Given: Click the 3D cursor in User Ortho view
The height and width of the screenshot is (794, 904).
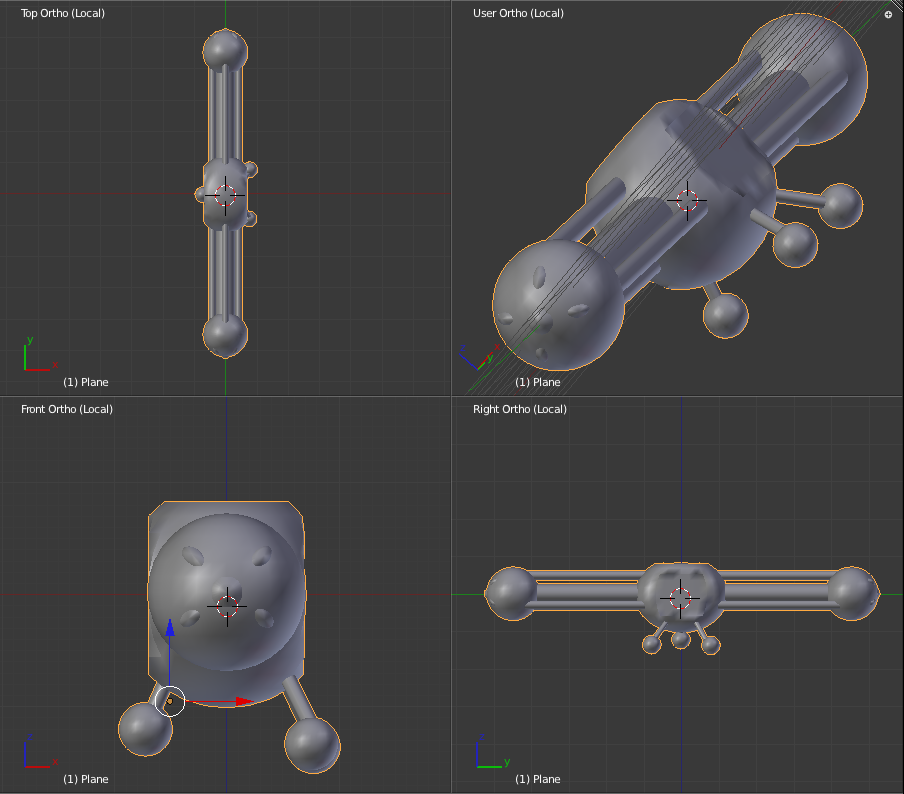Looking at the screenshot, I should (687, 200).
